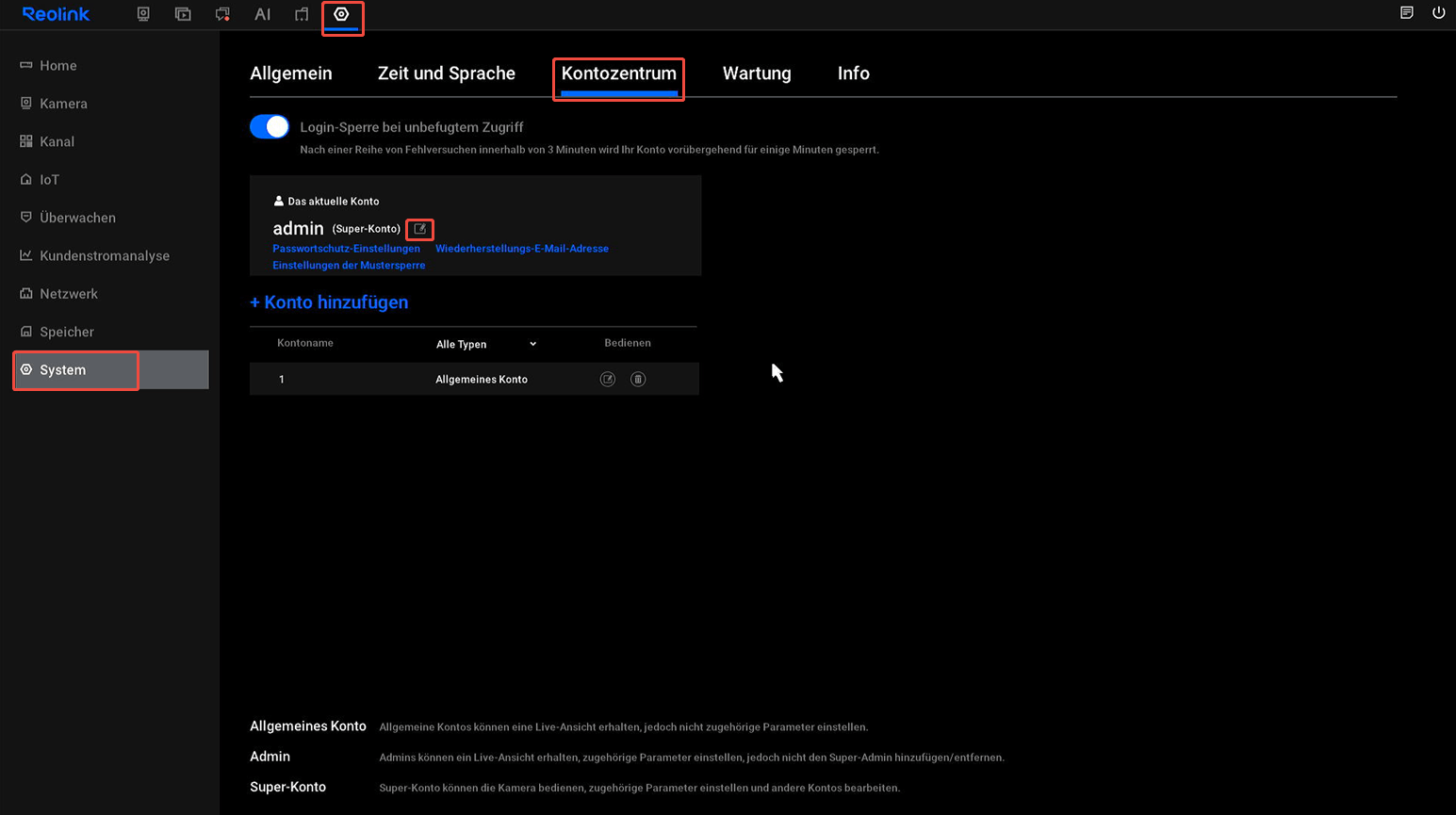1456x815 pixels.
Task: Switch to the Wartung tab
Action: point(757,73)
